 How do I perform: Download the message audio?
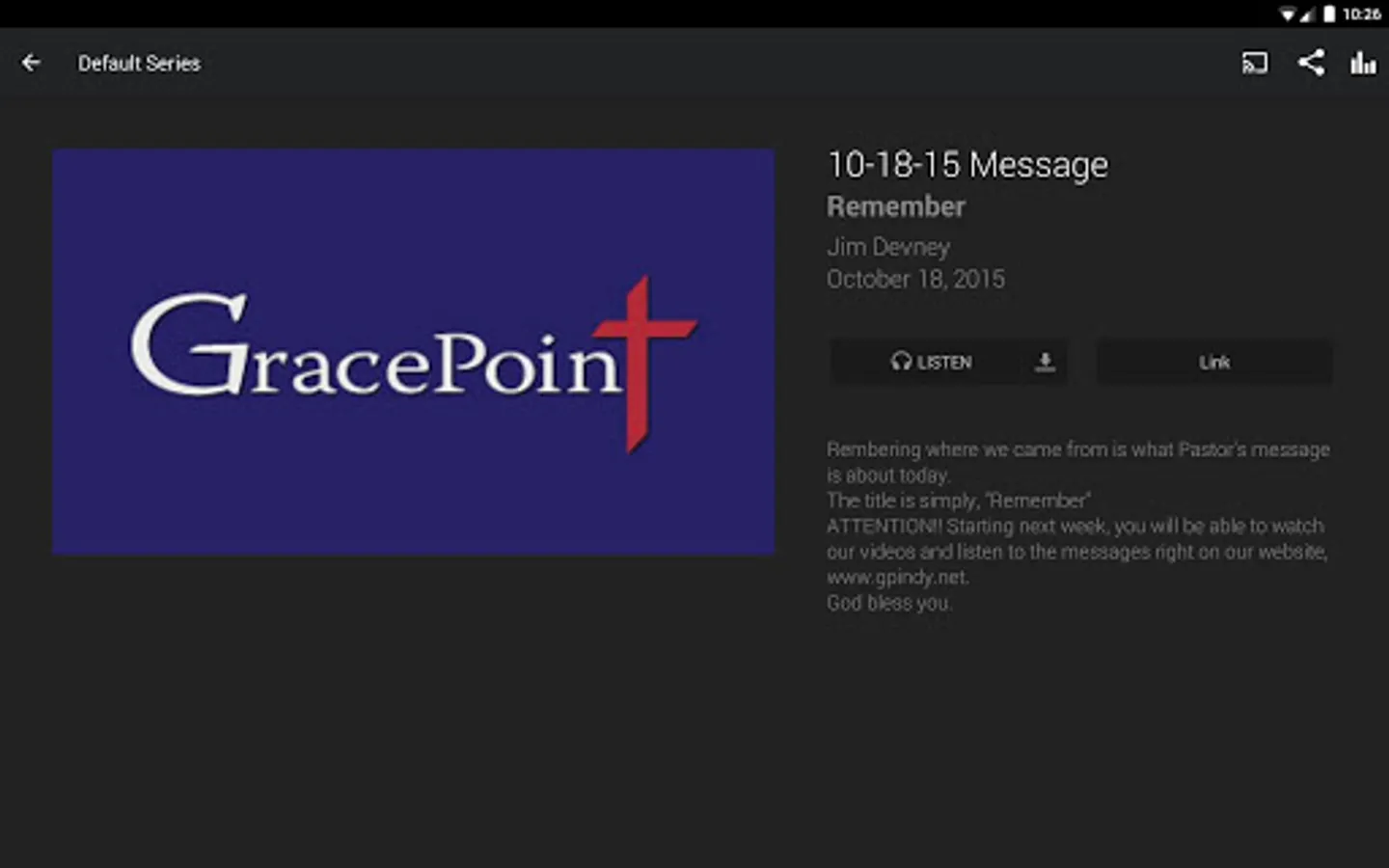tap(1045, 362)
